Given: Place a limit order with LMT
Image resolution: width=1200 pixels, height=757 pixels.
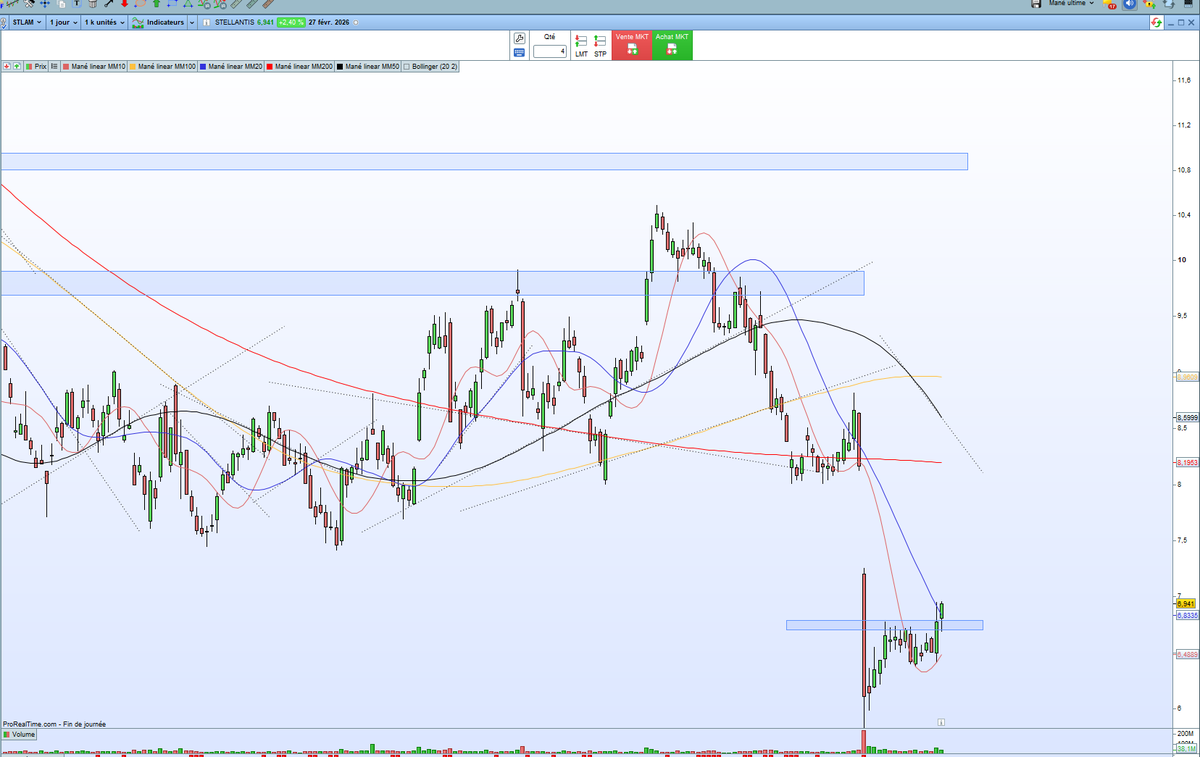Looking at the screenshot, I should coord(581,45).
